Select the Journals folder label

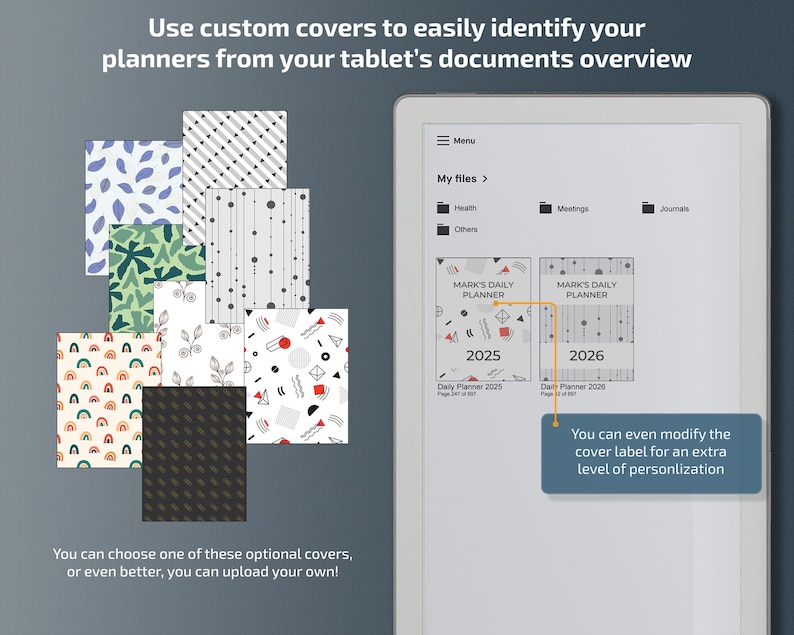point(674,209)
